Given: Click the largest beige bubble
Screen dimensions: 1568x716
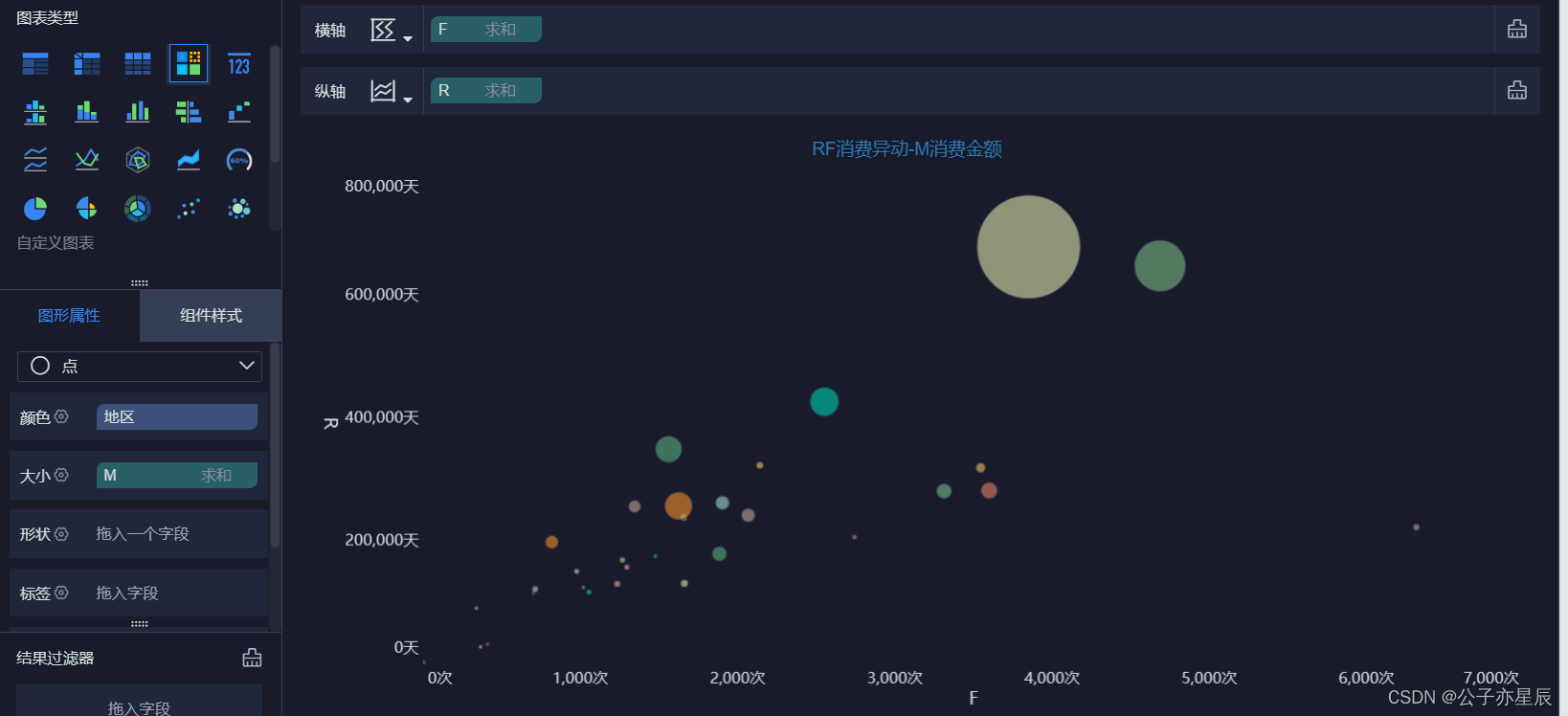Looking at the screenshot, I should (x=1028, y=247).
